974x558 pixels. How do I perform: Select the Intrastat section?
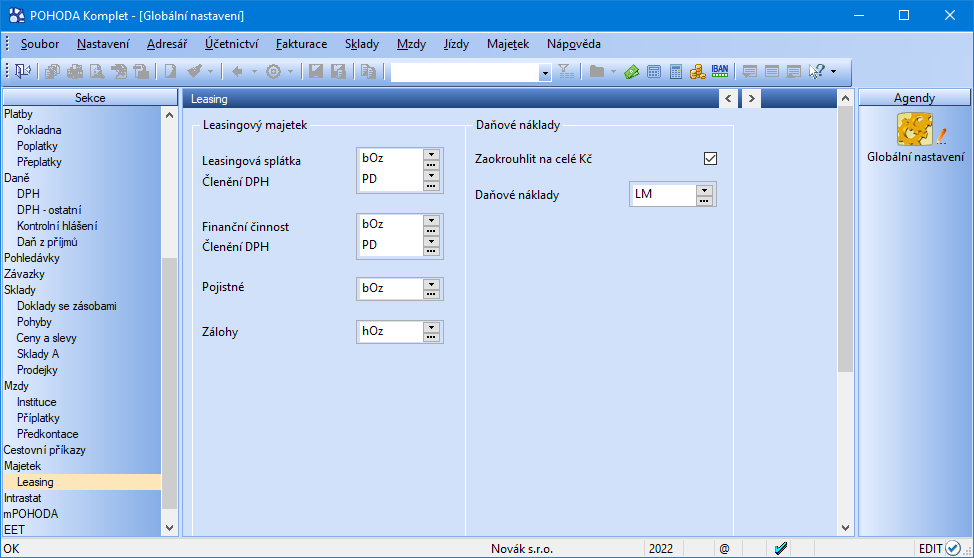point(22,498)
